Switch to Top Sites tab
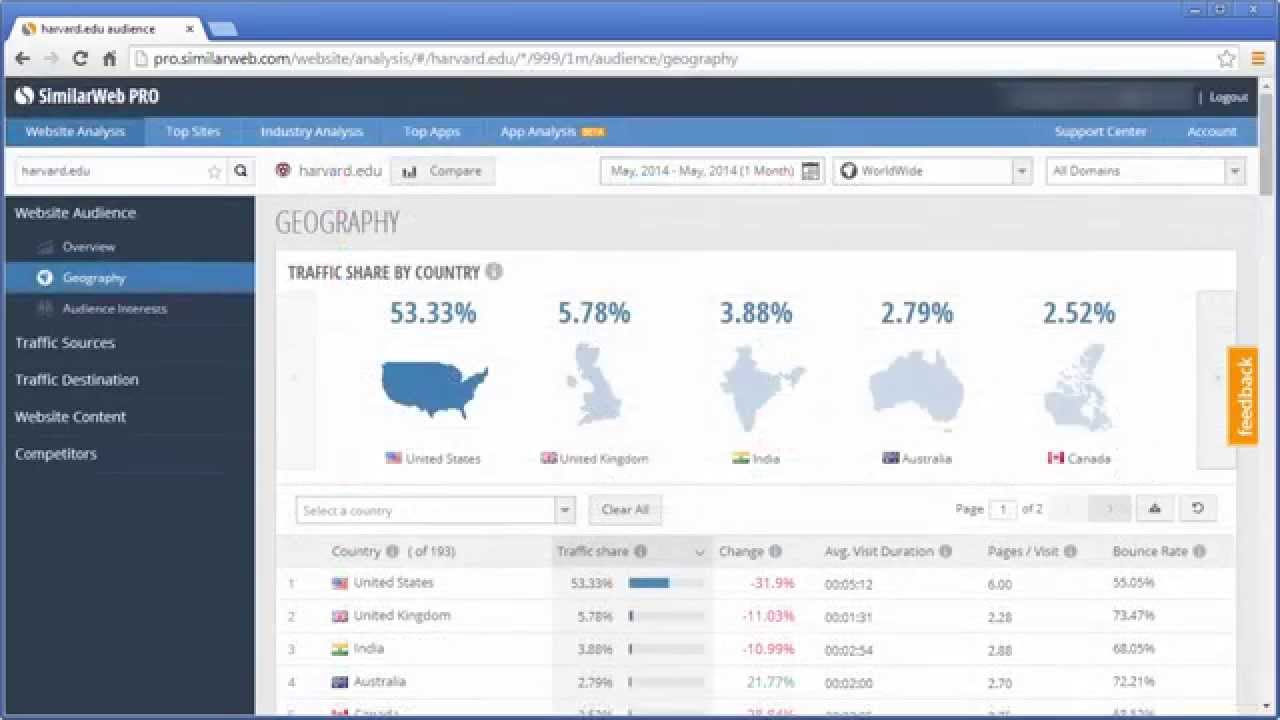This screenshot has height=720, width=1280. (193, 131)
